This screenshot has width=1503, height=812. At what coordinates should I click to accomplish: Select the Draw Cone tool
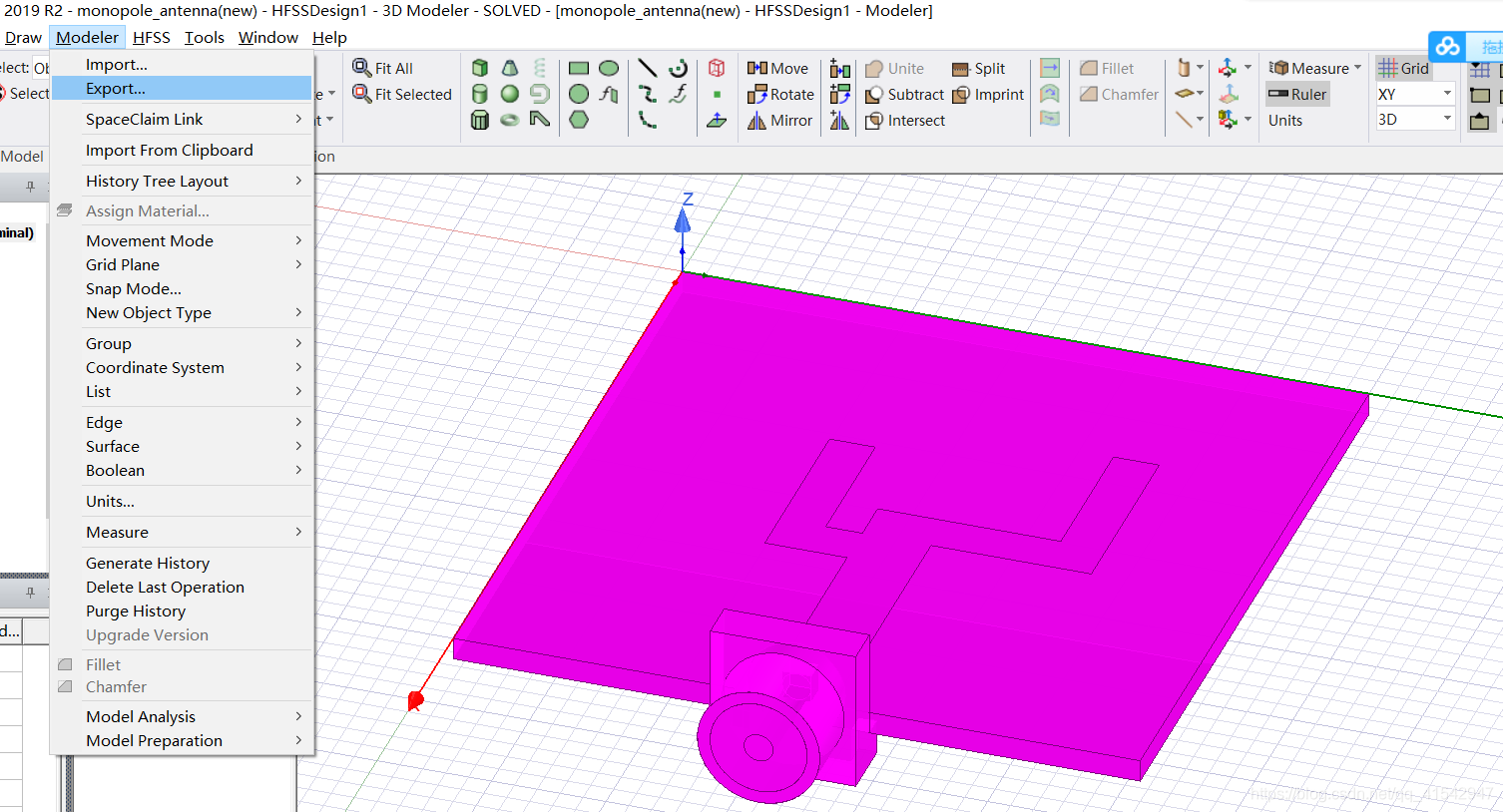click(510, 68)
